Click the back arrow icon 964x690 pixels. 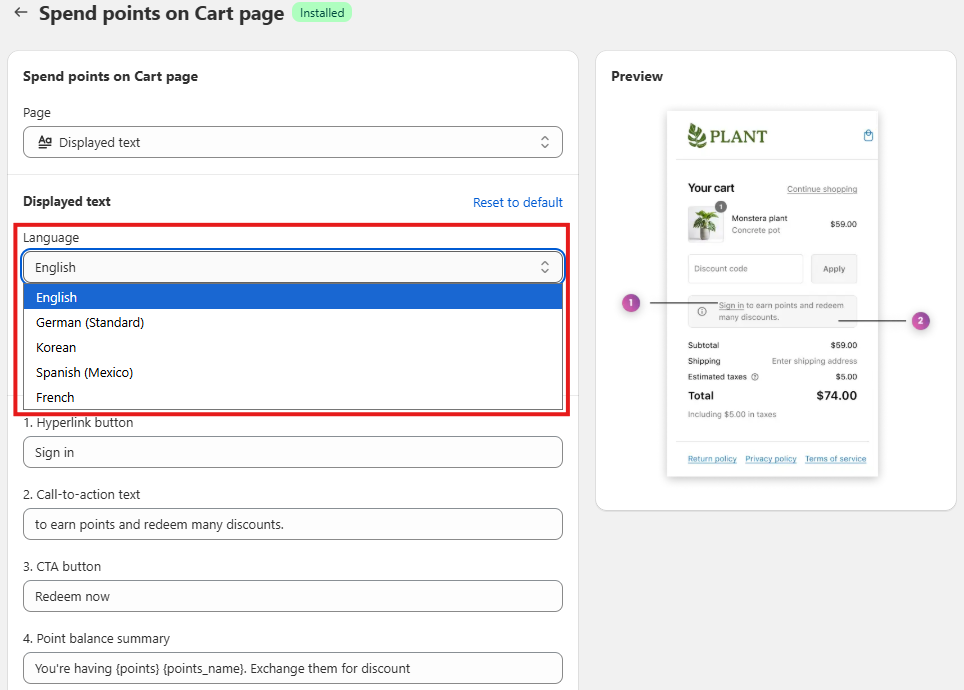21,13
